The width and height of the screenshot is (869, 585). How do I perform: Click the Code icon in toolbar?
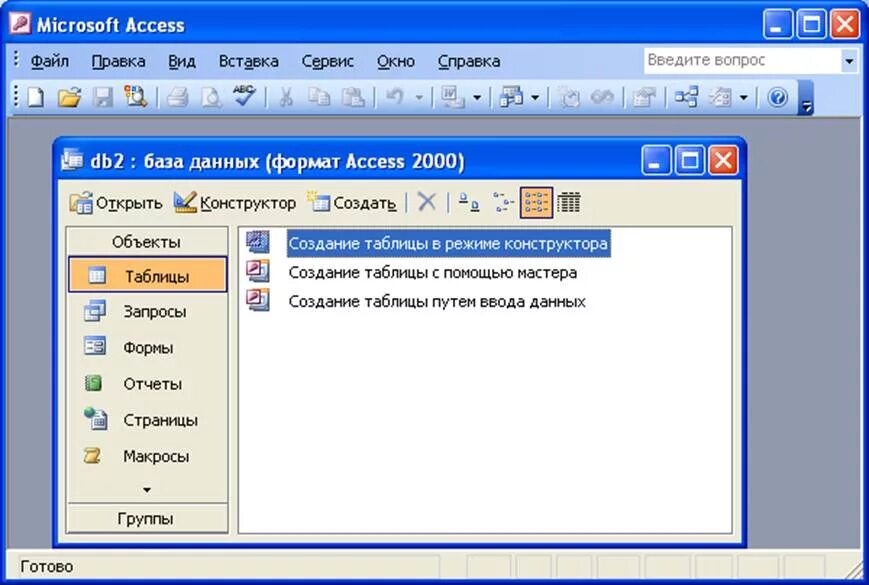tap(569, 98)
